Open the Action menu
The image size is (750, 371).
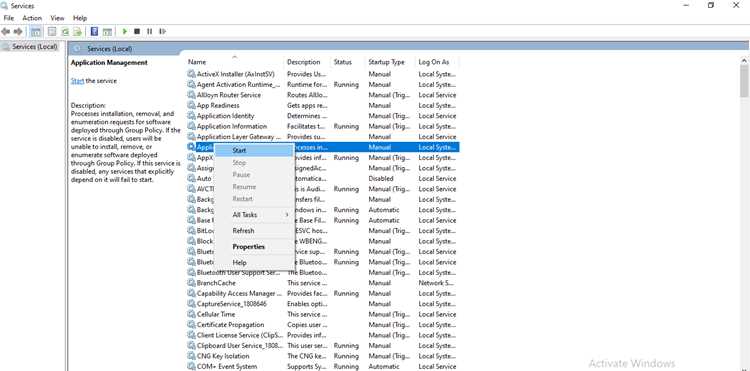32,18
